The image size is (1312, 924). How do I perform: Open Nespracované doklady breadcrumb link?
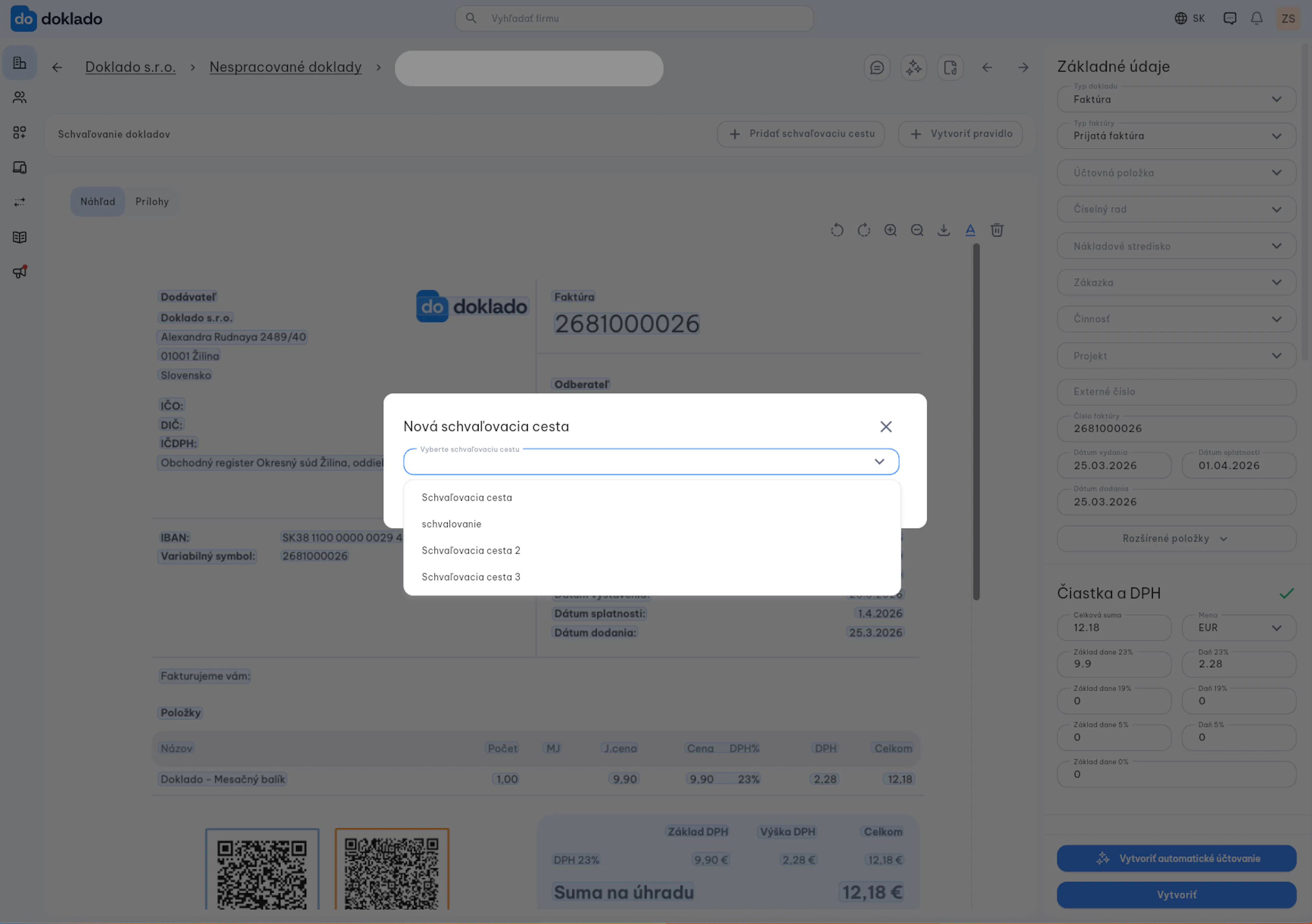click(x=285, y=67)
